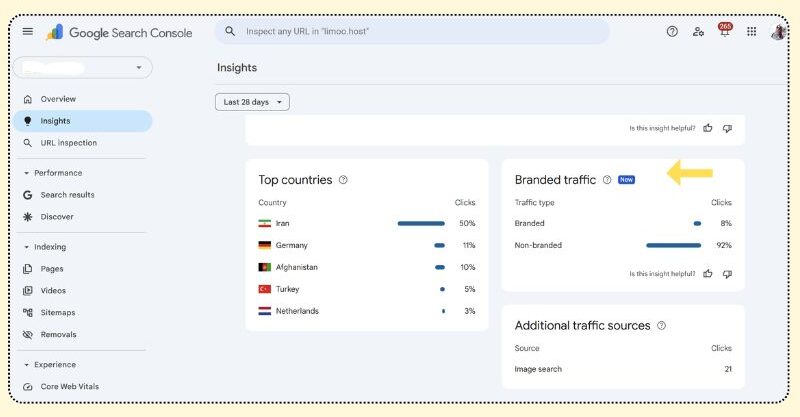The height and width of the screenshot is (417, 800).
Task: Click the Image search source row
Action: click(623, 369)
